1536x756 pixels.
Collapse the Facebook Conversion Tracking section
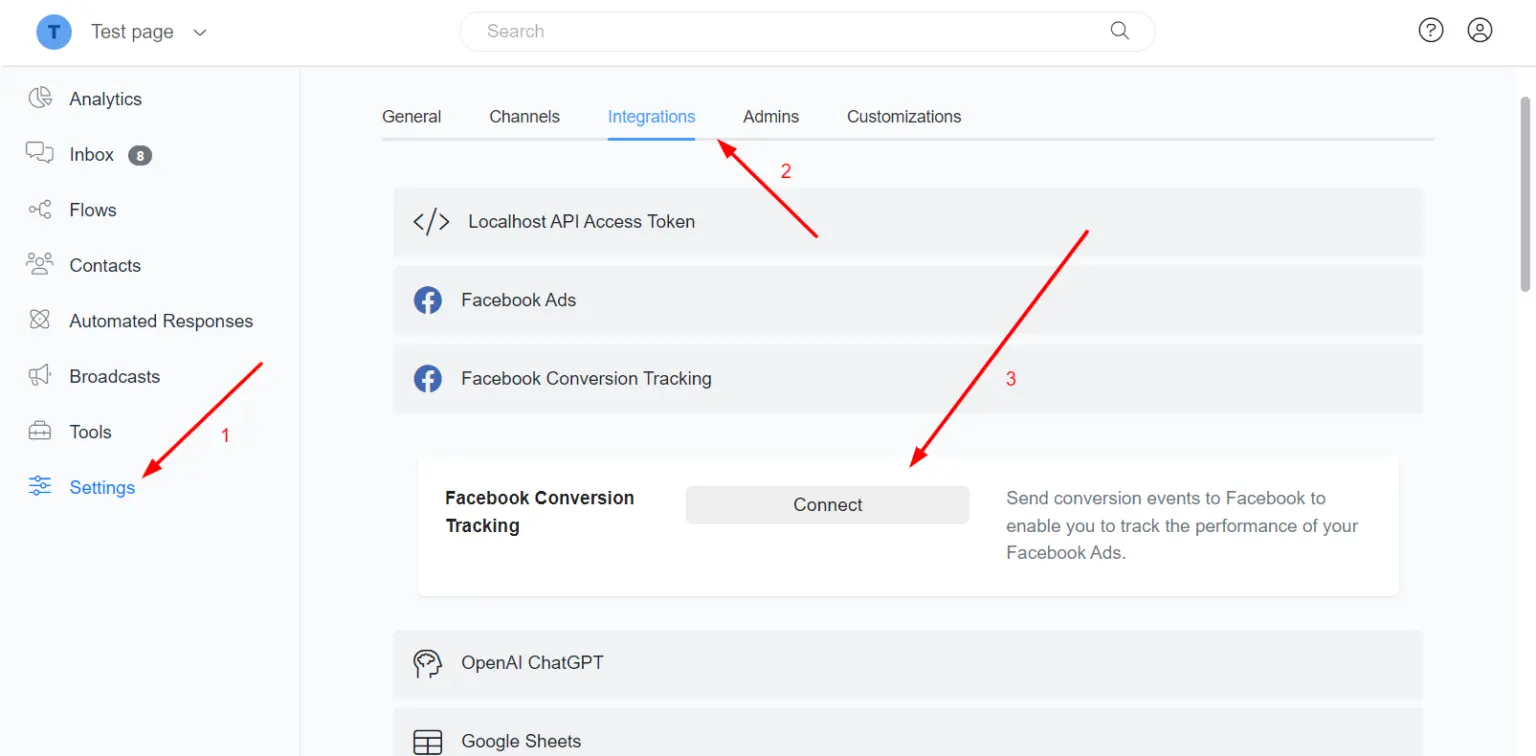tap(908, 379)
